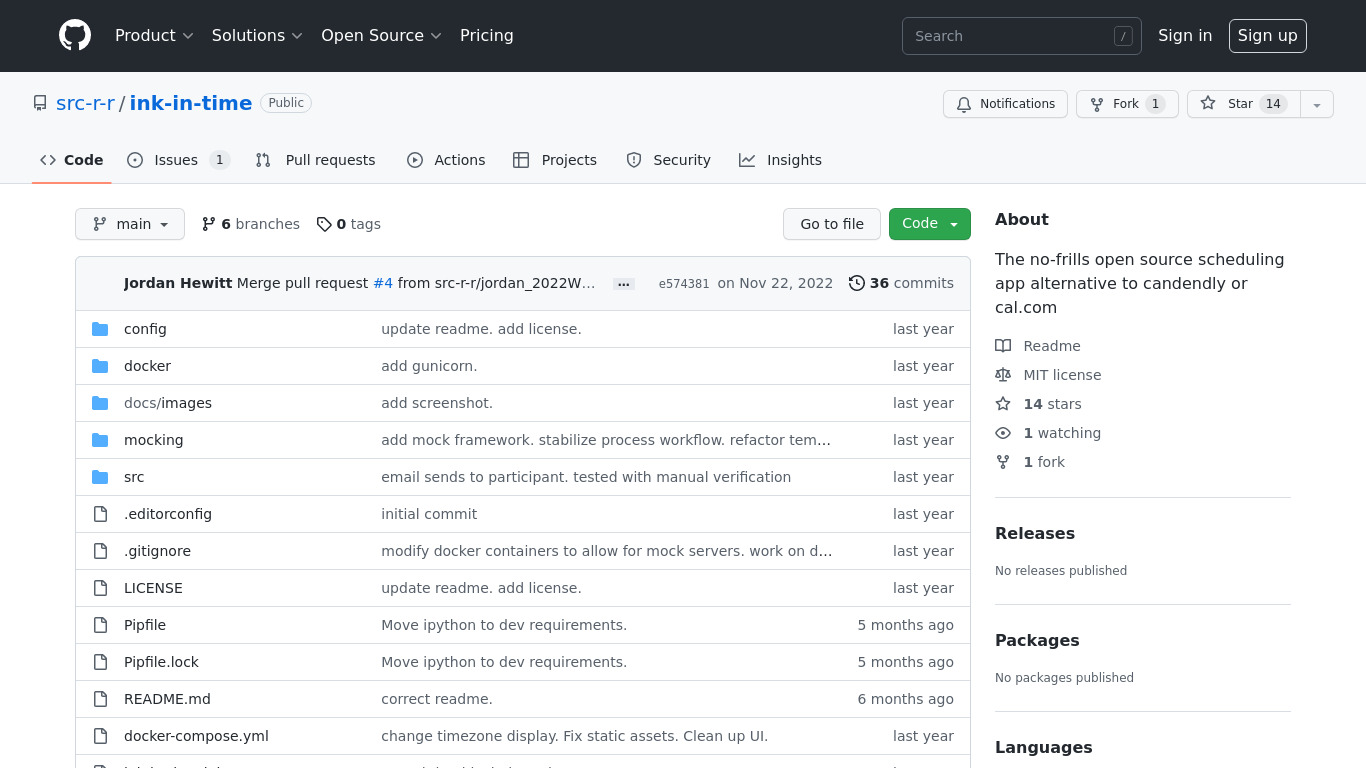Click the file icon for docker-compose.yml
Image resolution: width=1366 pixels, height=768 pixels.
point(100,736)
